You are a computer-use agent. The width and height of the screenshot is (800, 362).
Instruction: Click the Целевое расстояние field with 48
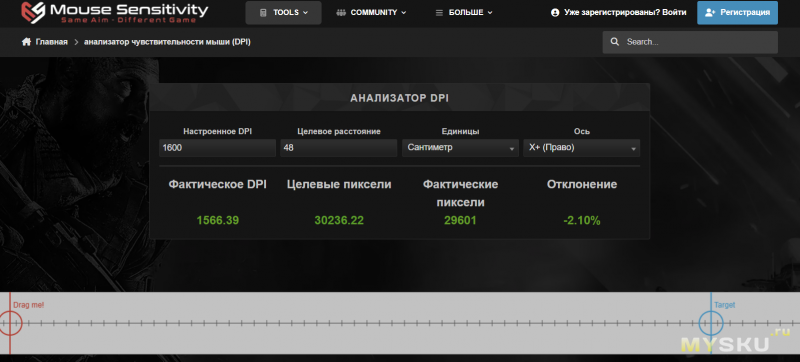click(x=339, y=148)
